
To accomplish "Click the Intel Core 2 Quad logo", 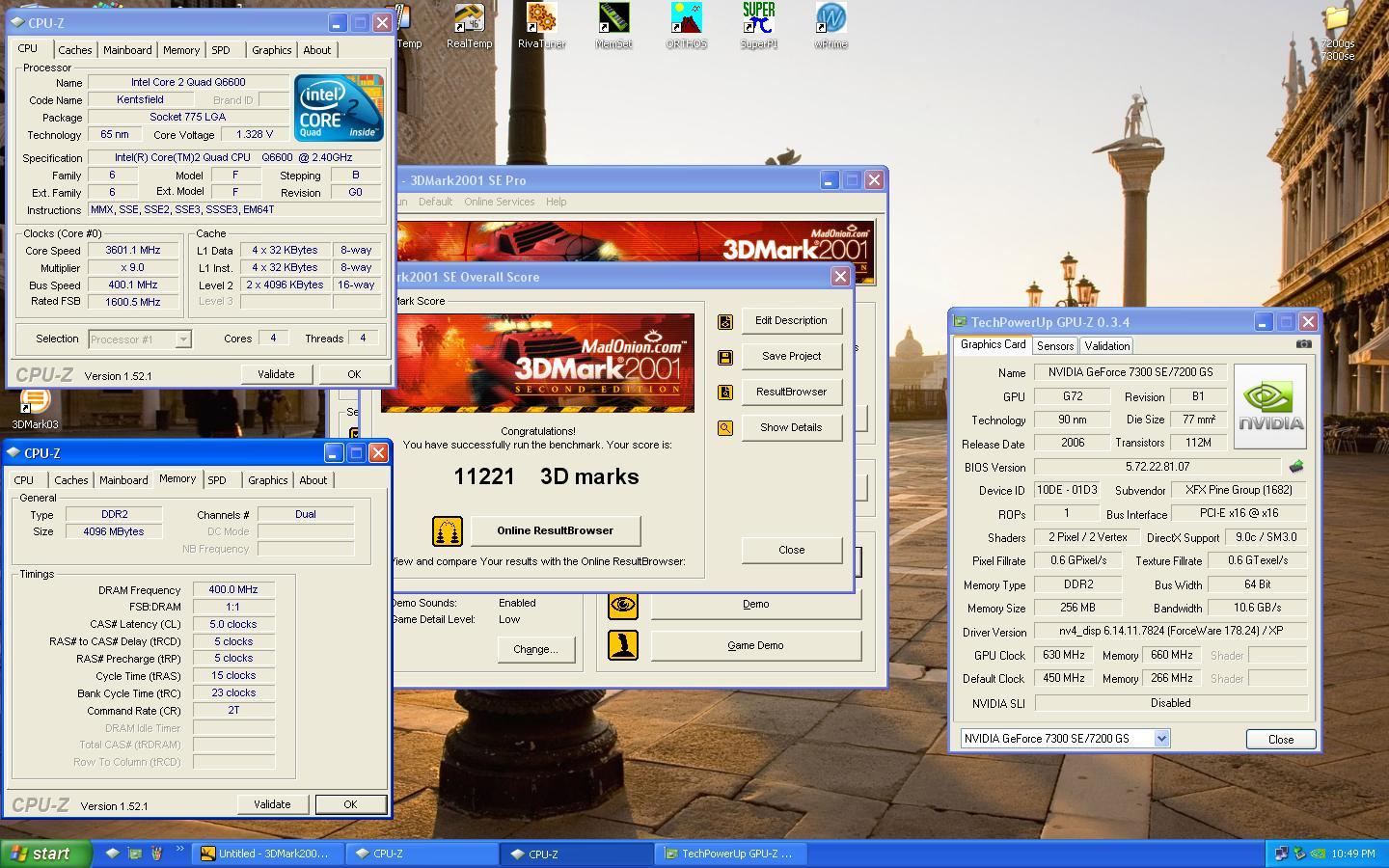I will pyautogui.click(x=339, y=107).
